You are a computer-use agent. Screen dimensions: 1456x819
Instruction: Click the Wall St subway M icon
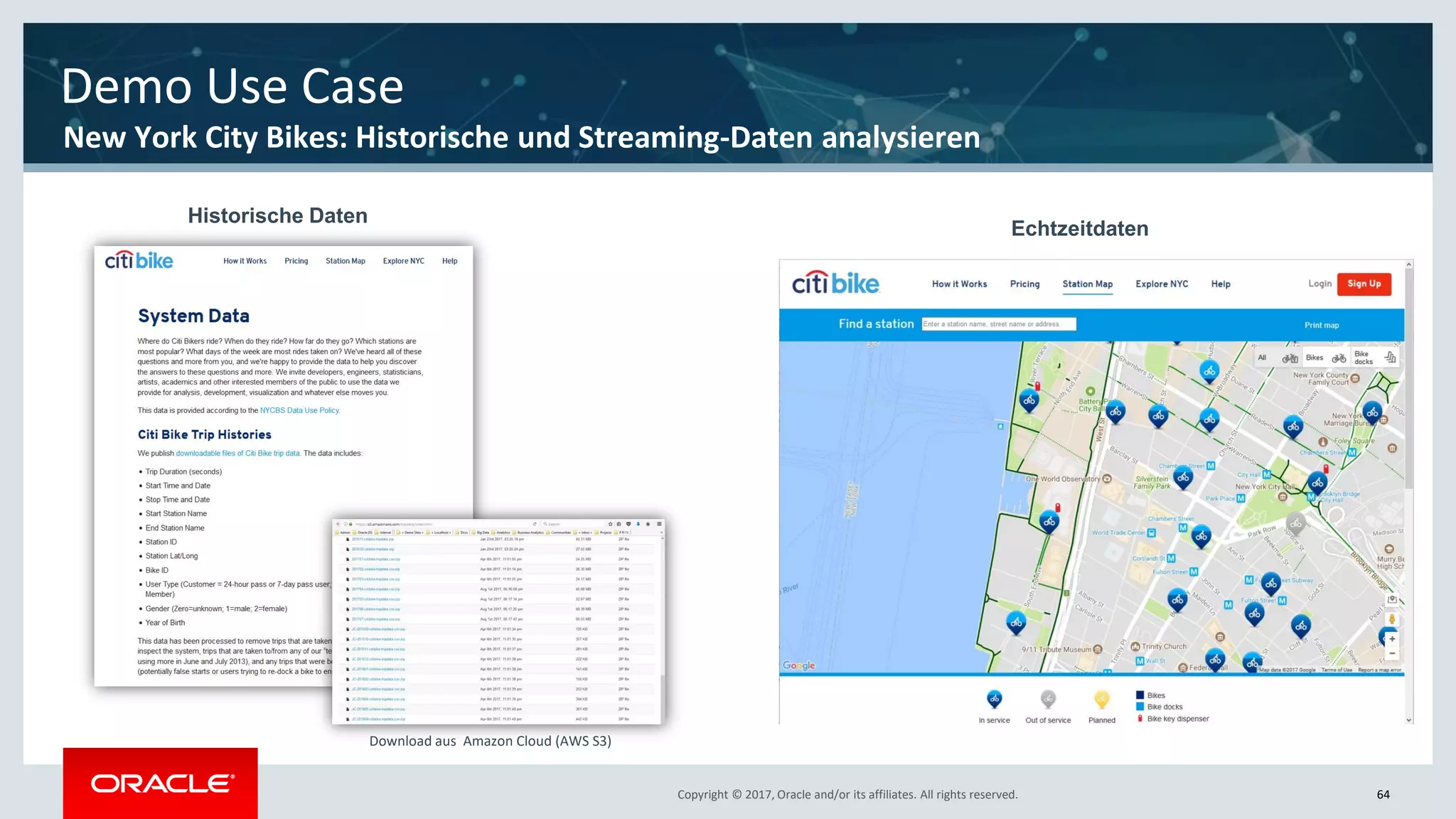point(1140,660)
